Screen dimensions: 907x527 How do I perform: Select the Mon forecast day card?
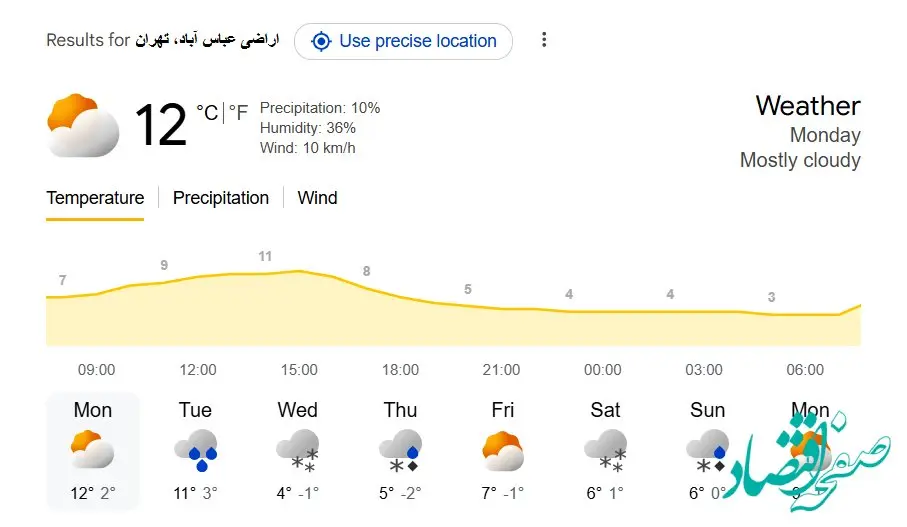click(93, 450)
